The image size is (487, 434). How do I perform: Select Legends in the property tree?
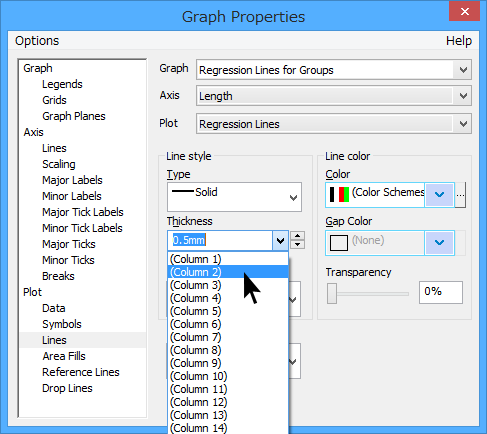pyautogui.click(x=62, y=84)
